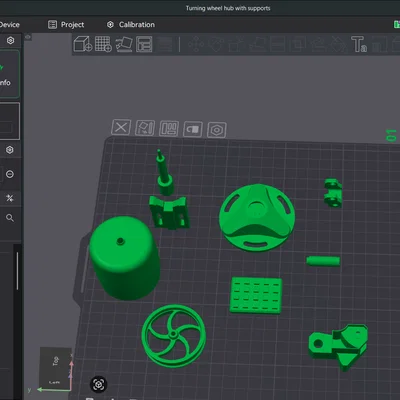Viewport: 400px width, 400px height.
Task: Open the Project tab
Action: tap(66, 25)
